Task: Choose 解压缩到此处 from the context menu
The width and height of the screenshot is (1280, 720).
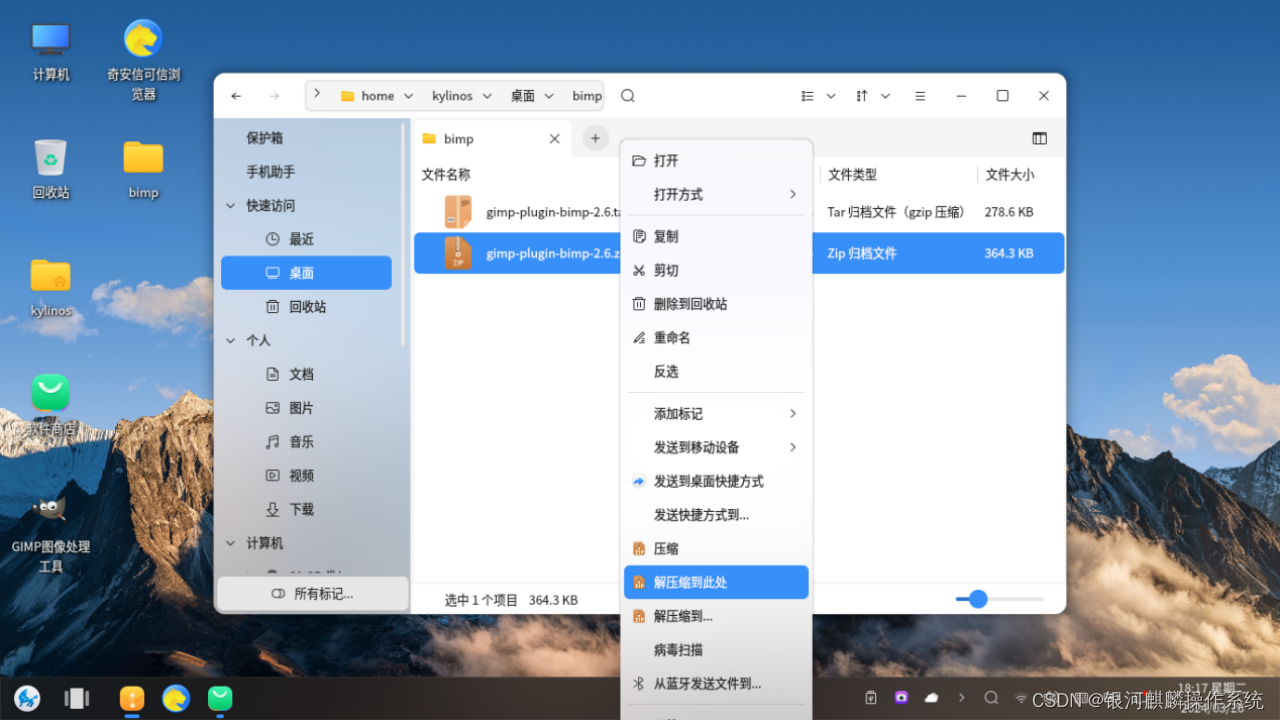Action: (x=716, y=583)
